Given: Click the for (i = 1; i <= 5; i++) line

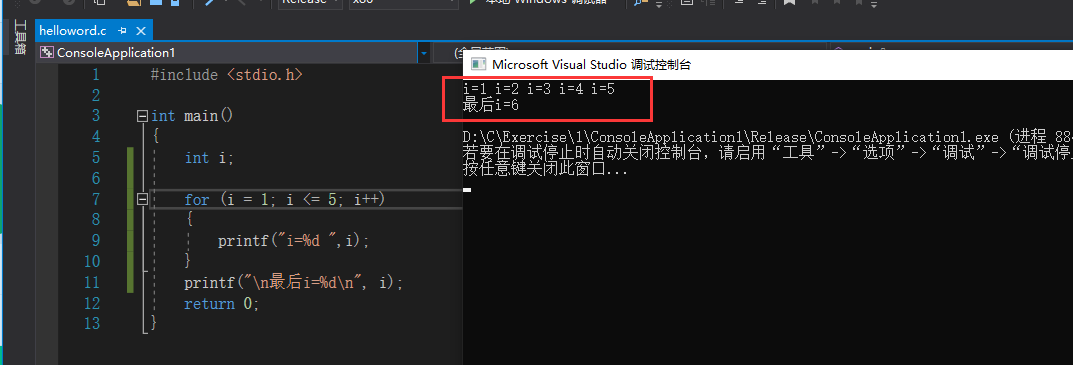Looking at the screenshot, I should tap(285, 199).
